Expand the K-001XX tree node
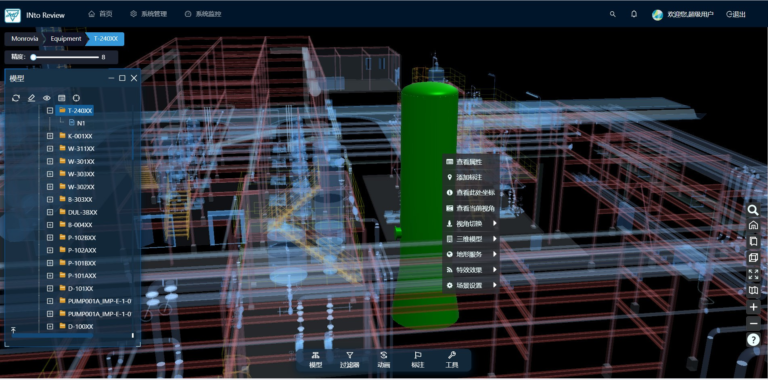Viewport: 768px width, 380px height. click(x=50, y=136)
